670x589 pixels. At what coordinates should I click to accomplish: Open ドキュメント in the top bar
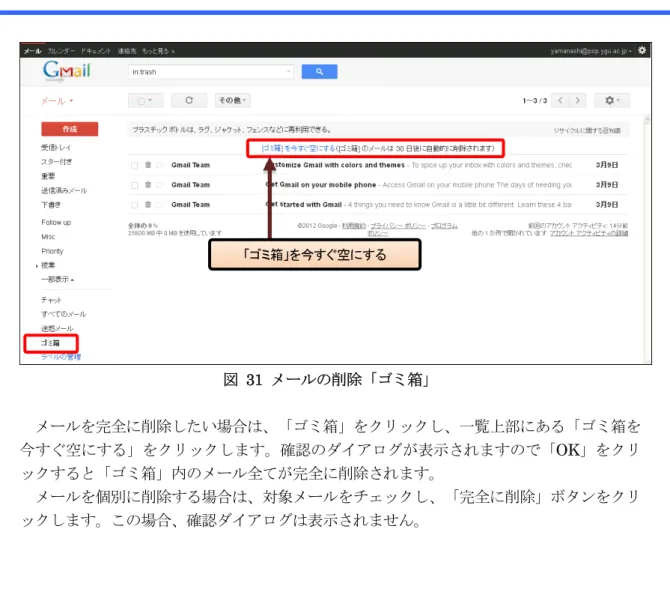[96, 51]
